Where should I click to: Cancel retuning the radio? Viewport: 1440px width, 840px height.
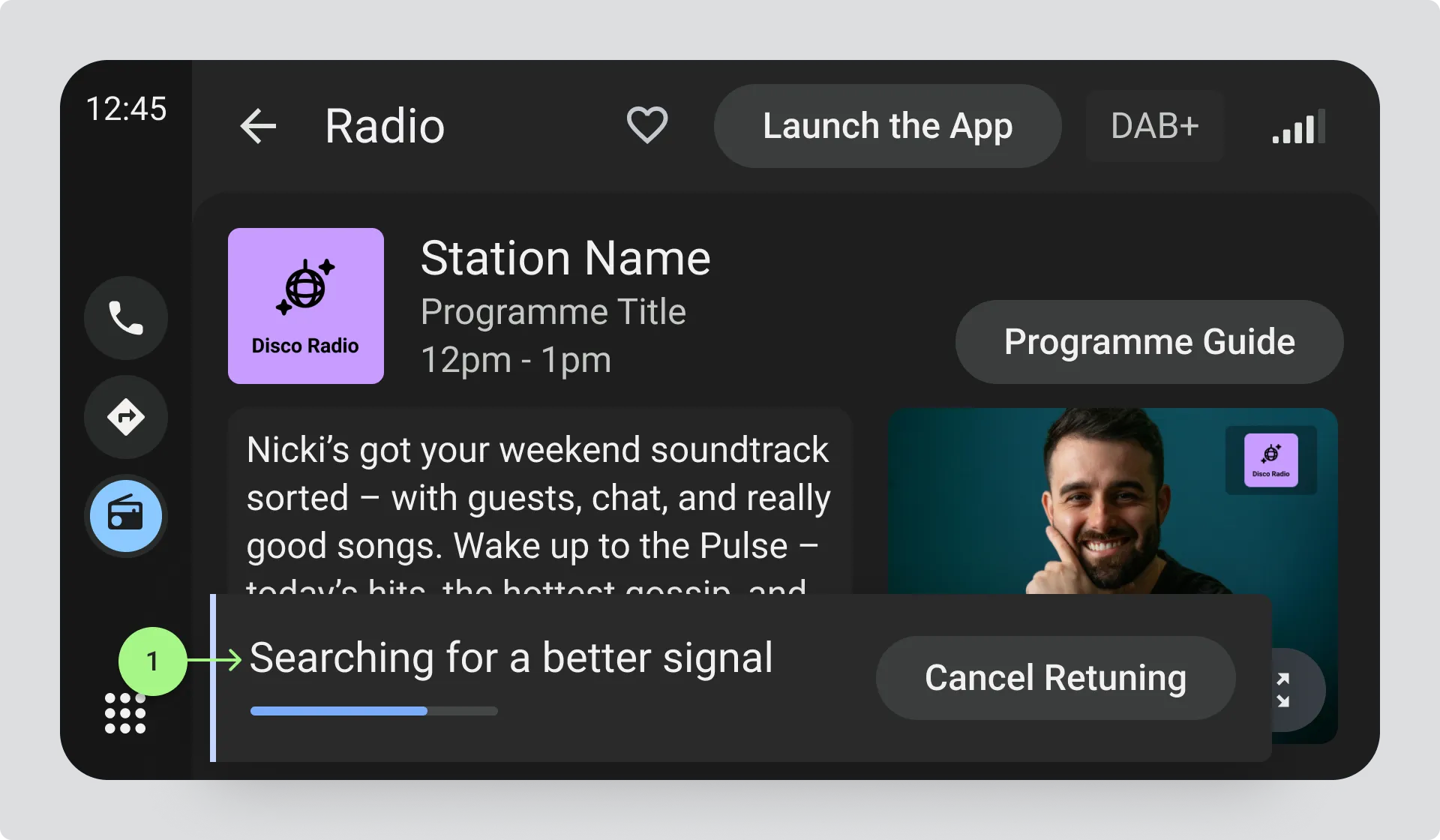pos(1055,678)
